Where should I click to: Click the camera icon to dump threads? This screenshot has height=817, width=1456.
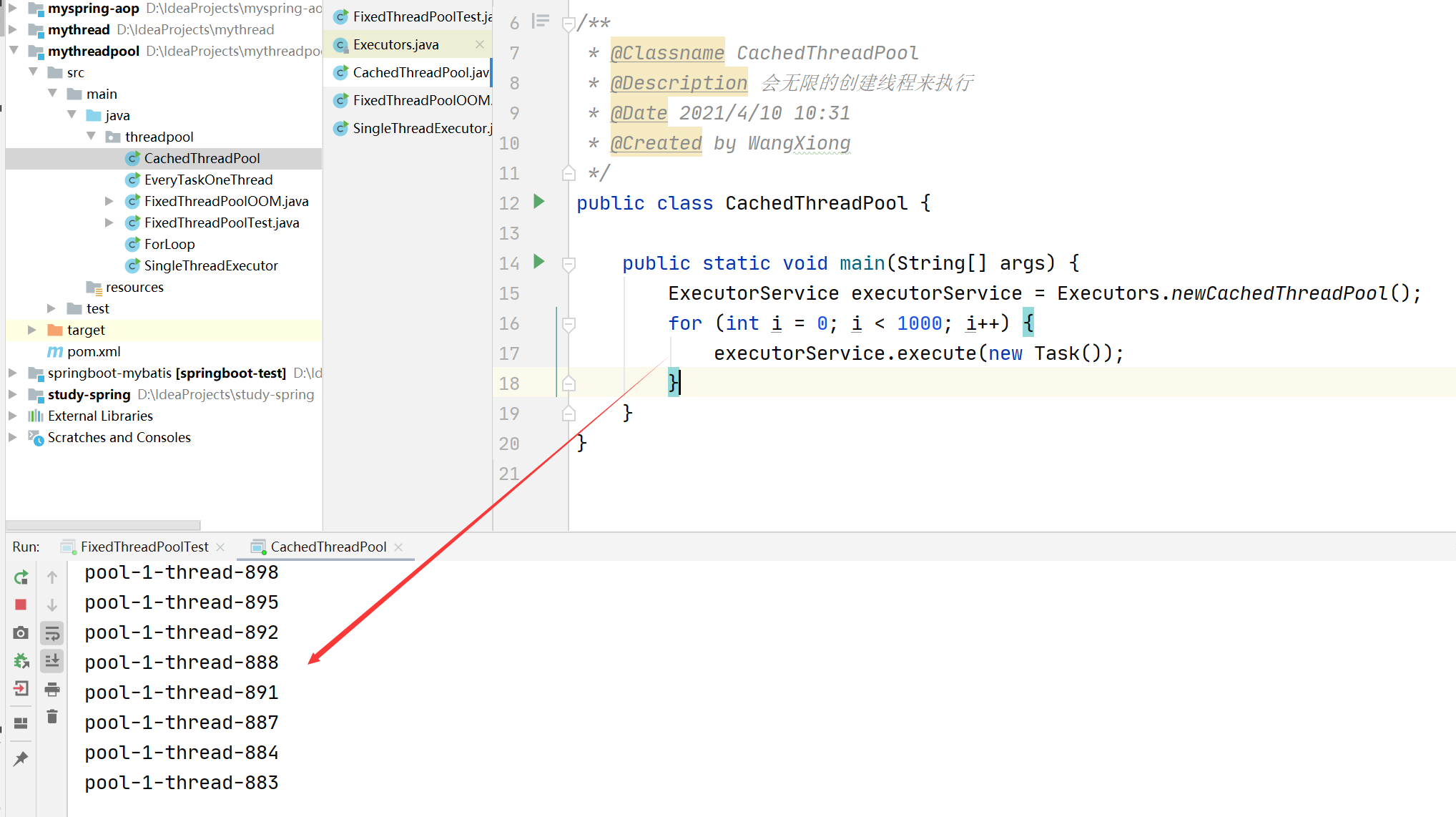point(21,633)
